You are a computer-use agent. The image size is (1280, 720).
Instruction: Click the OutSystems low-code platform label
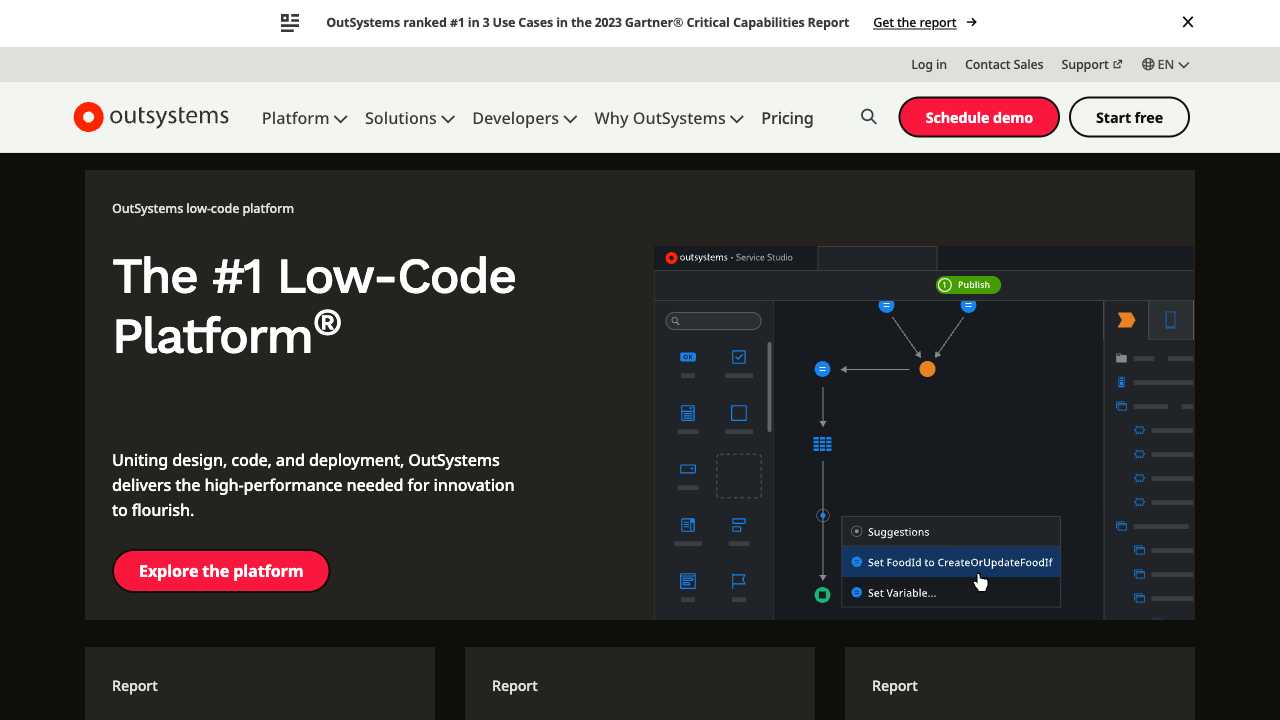(x=203, y=208)
